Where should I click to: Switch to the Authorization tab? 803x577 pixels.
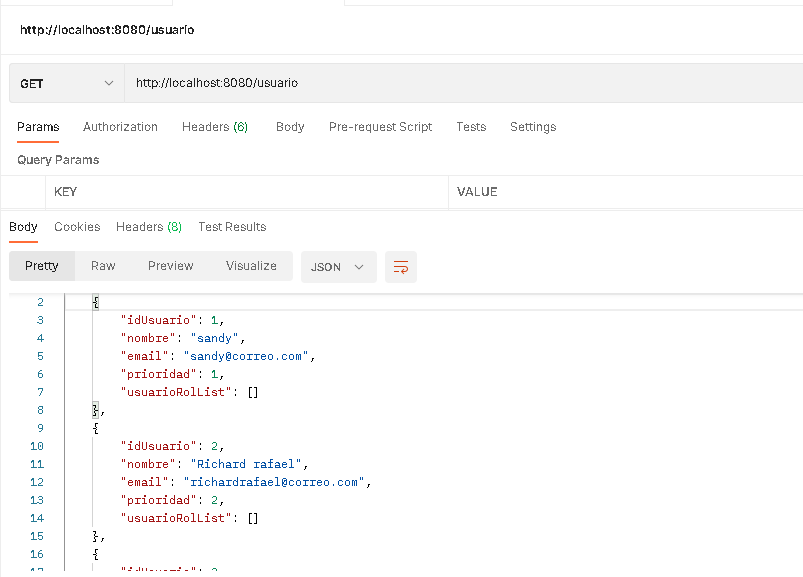[120, 127]
